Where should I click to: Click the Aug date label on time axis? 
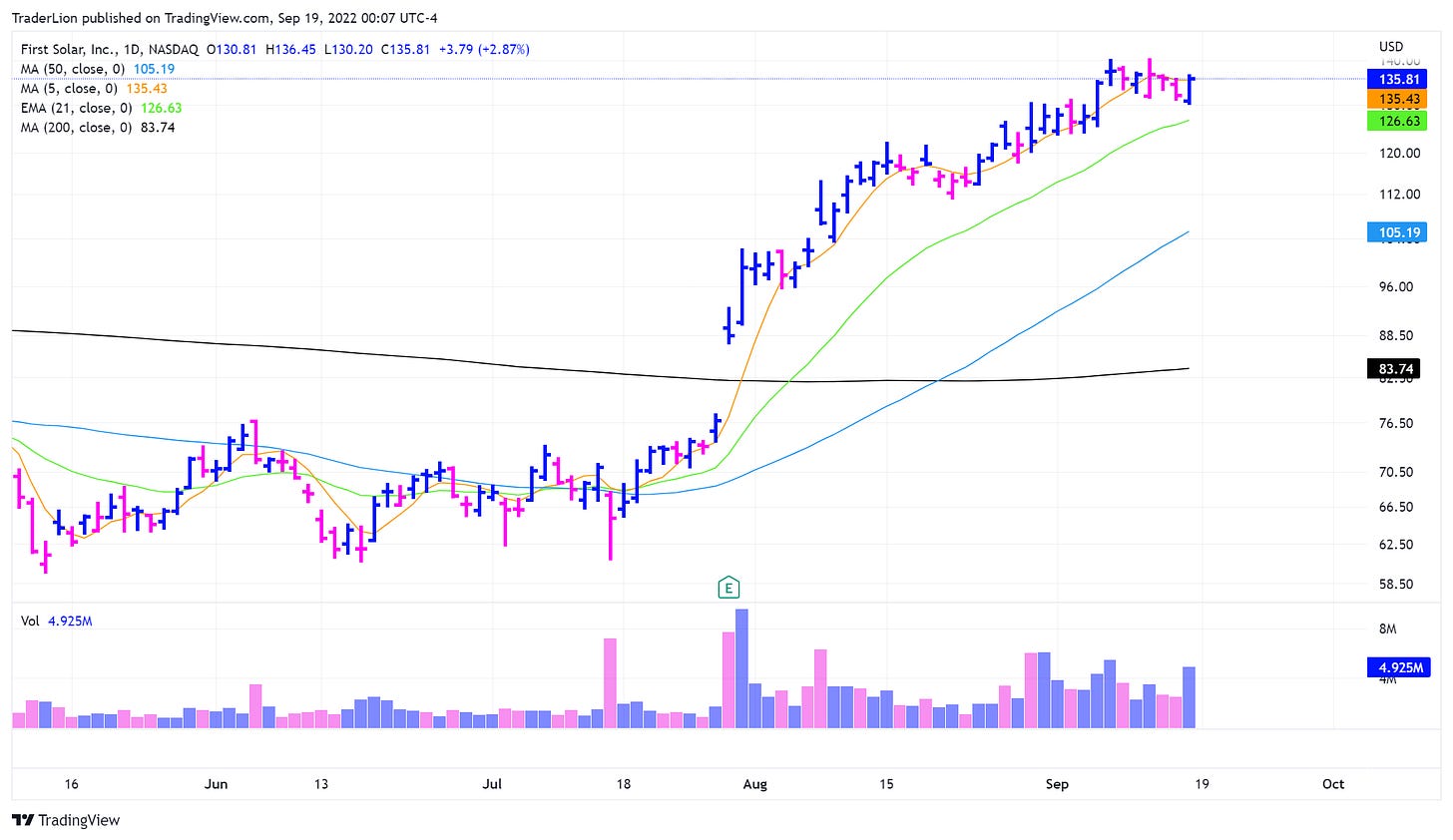pyautogui.click(x=755, y=784)
